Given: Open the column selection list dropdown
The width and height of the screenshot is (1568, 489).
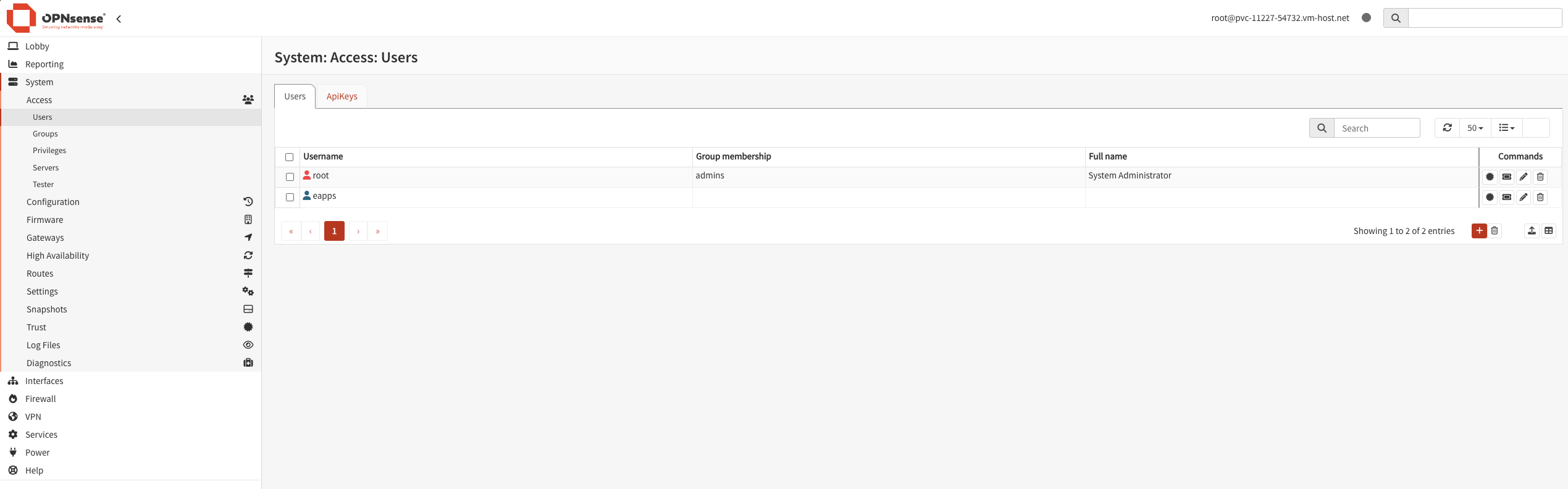Looking at the screenshot, I should point(1506,128).
